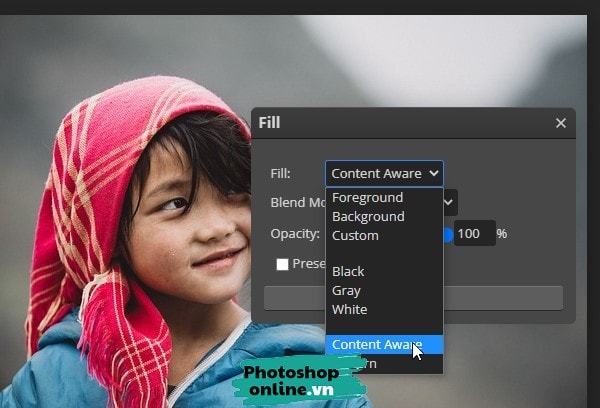Select Black in the fill list
This screenshot has height=408, width=600.
[348, 272]
